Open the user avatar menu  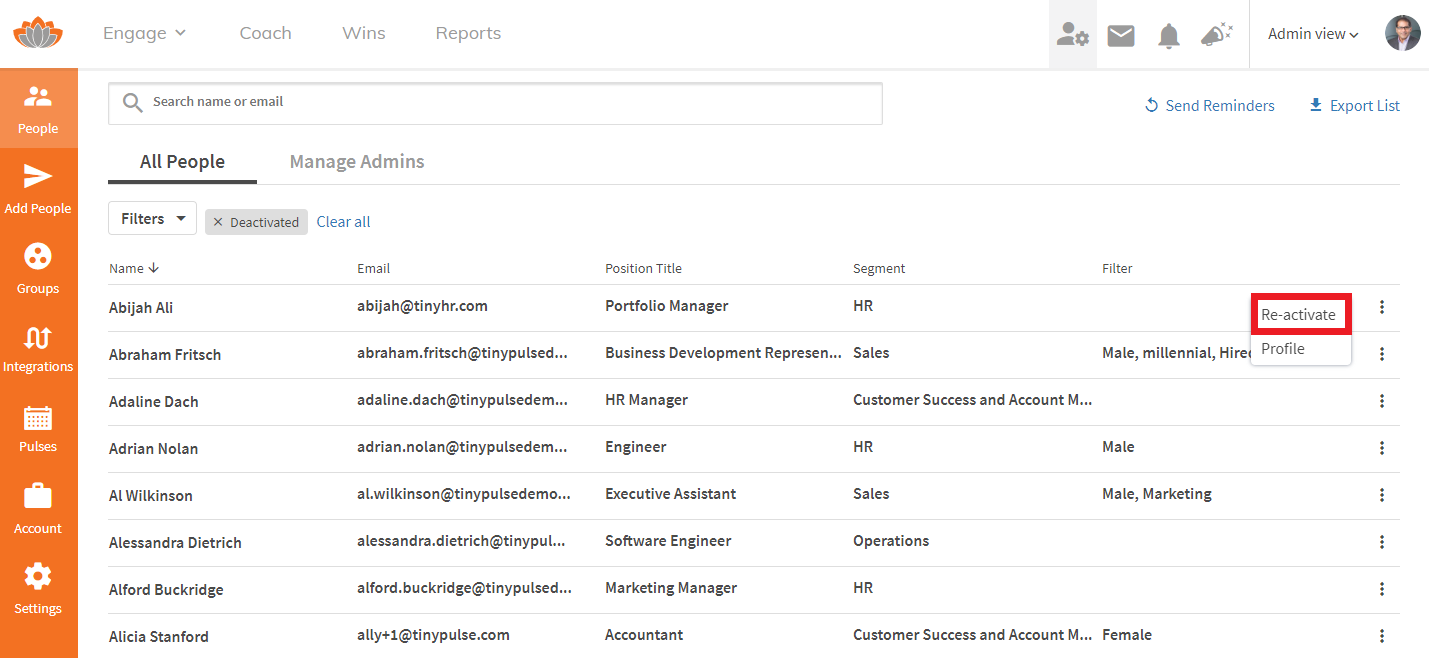pyautogui.click(x=1402, y=33)
